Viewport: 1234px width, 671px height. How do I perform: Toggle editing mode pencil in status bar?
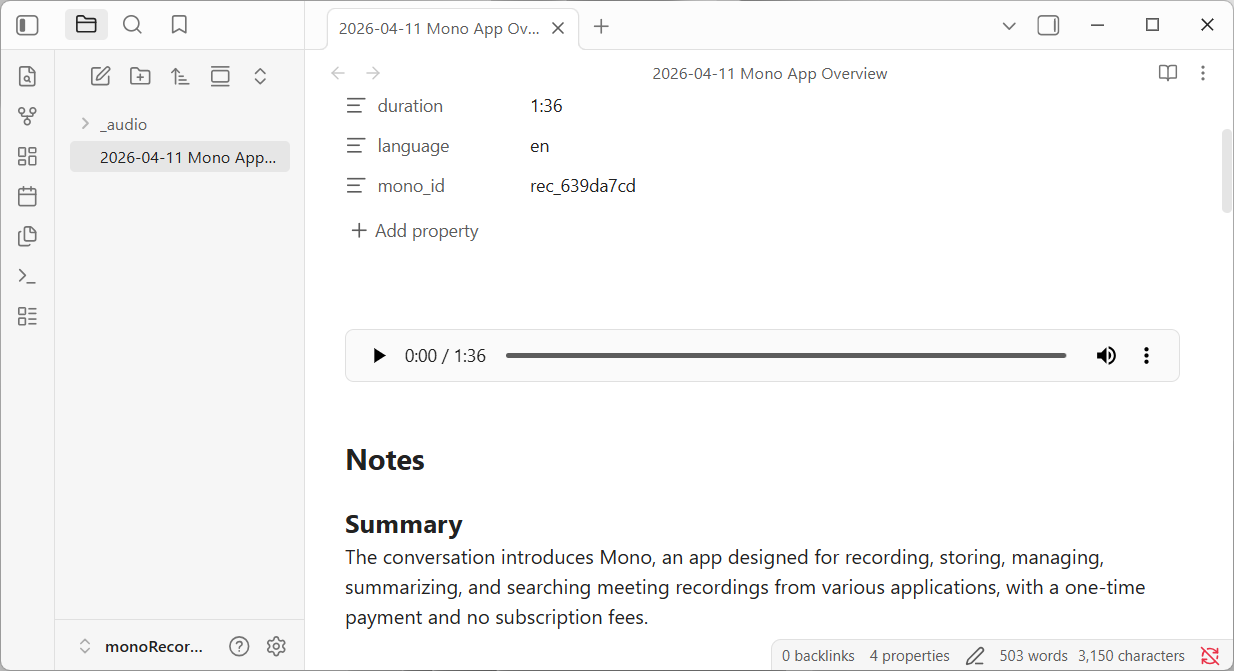pyautogui.click(x=975, y=656)
